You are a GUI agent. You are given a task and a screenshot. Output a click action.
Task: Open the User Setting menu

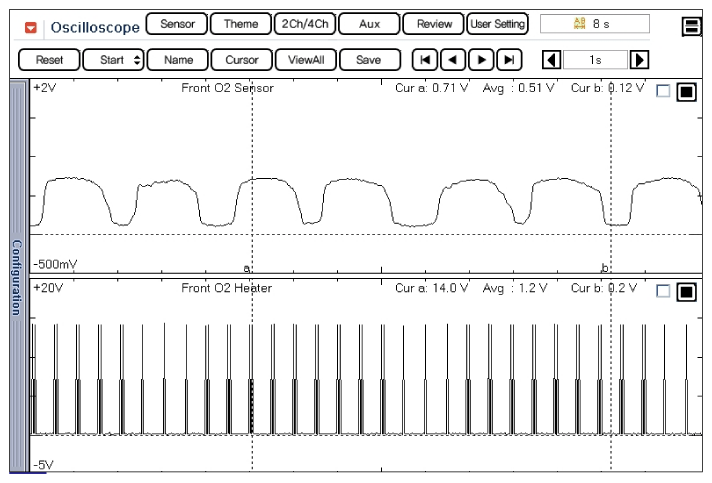[497, 24]
